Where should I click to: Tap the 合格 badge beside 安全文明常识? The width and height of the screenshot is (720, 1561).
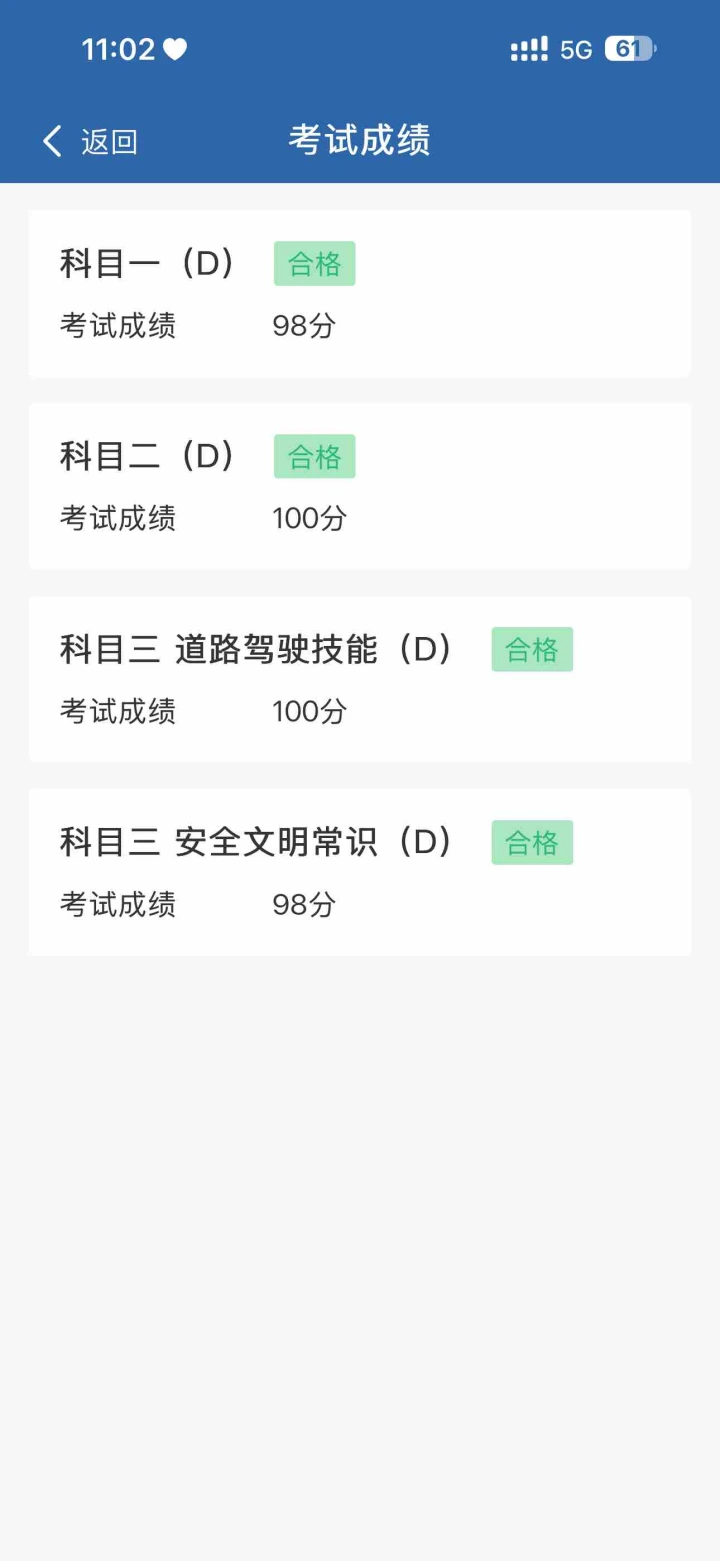coord(532,843)
